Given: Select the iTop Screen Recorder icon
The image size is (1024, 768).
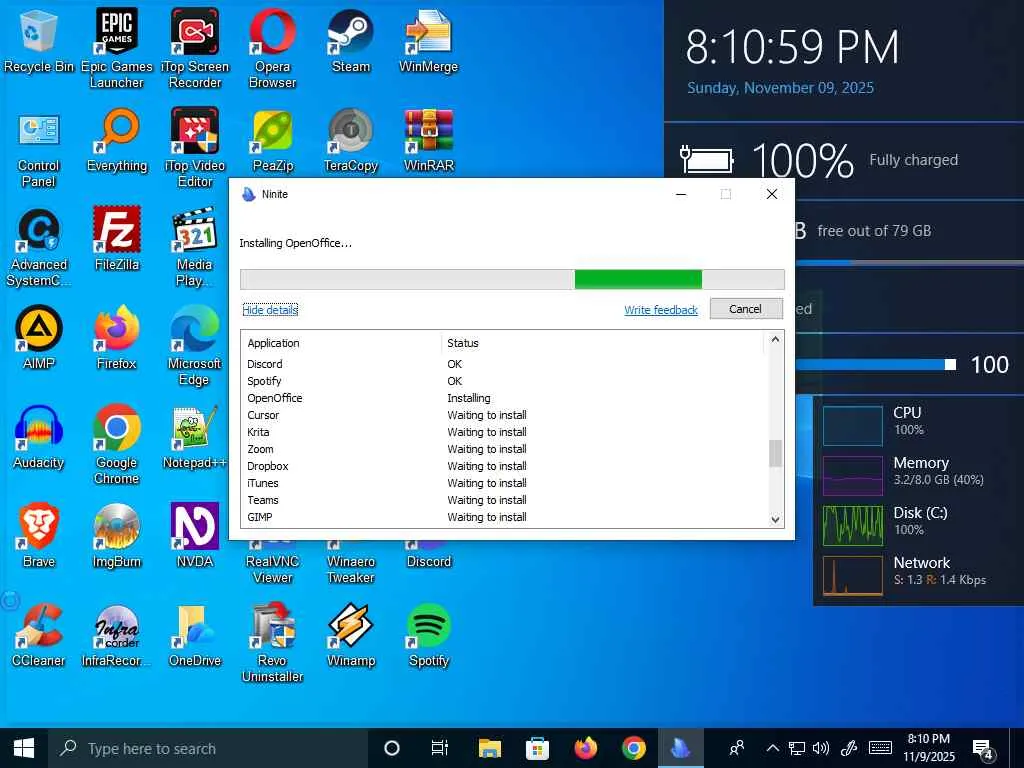Looking at the screenshot, I should click(195, 48).
